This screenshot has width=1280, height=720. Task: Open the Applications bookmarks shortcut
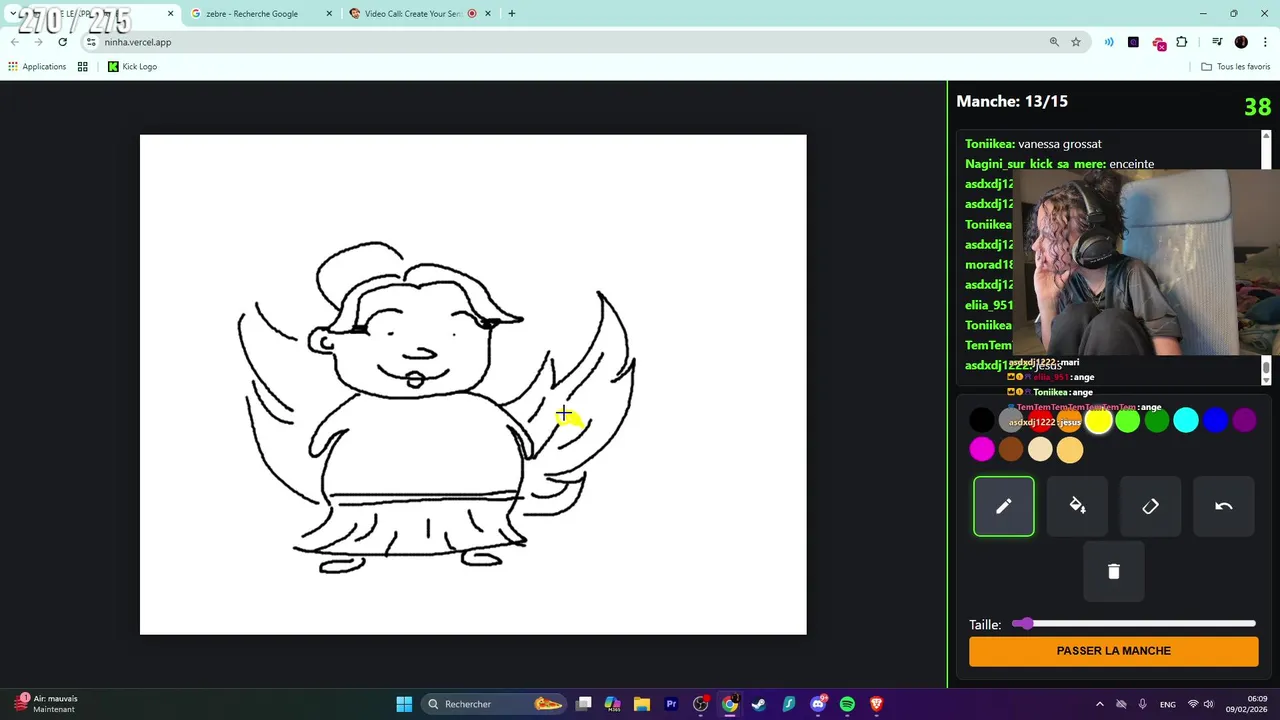(37, 67)
